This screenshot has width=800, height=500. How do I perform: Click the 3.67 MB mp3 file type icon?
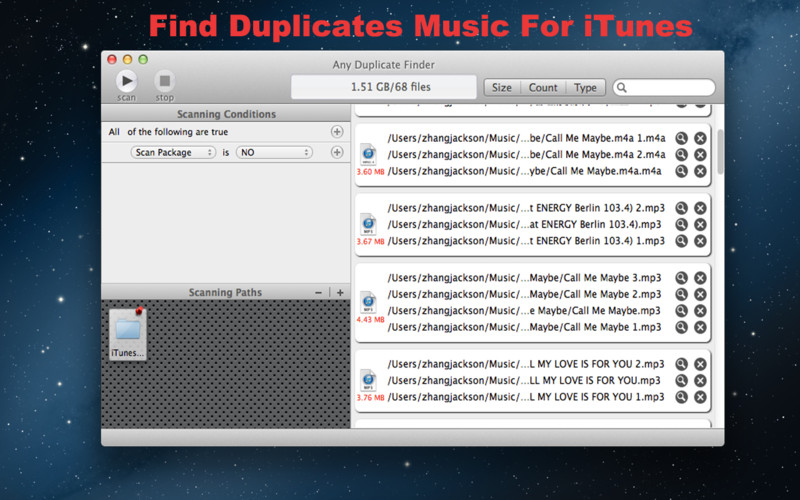368,224
